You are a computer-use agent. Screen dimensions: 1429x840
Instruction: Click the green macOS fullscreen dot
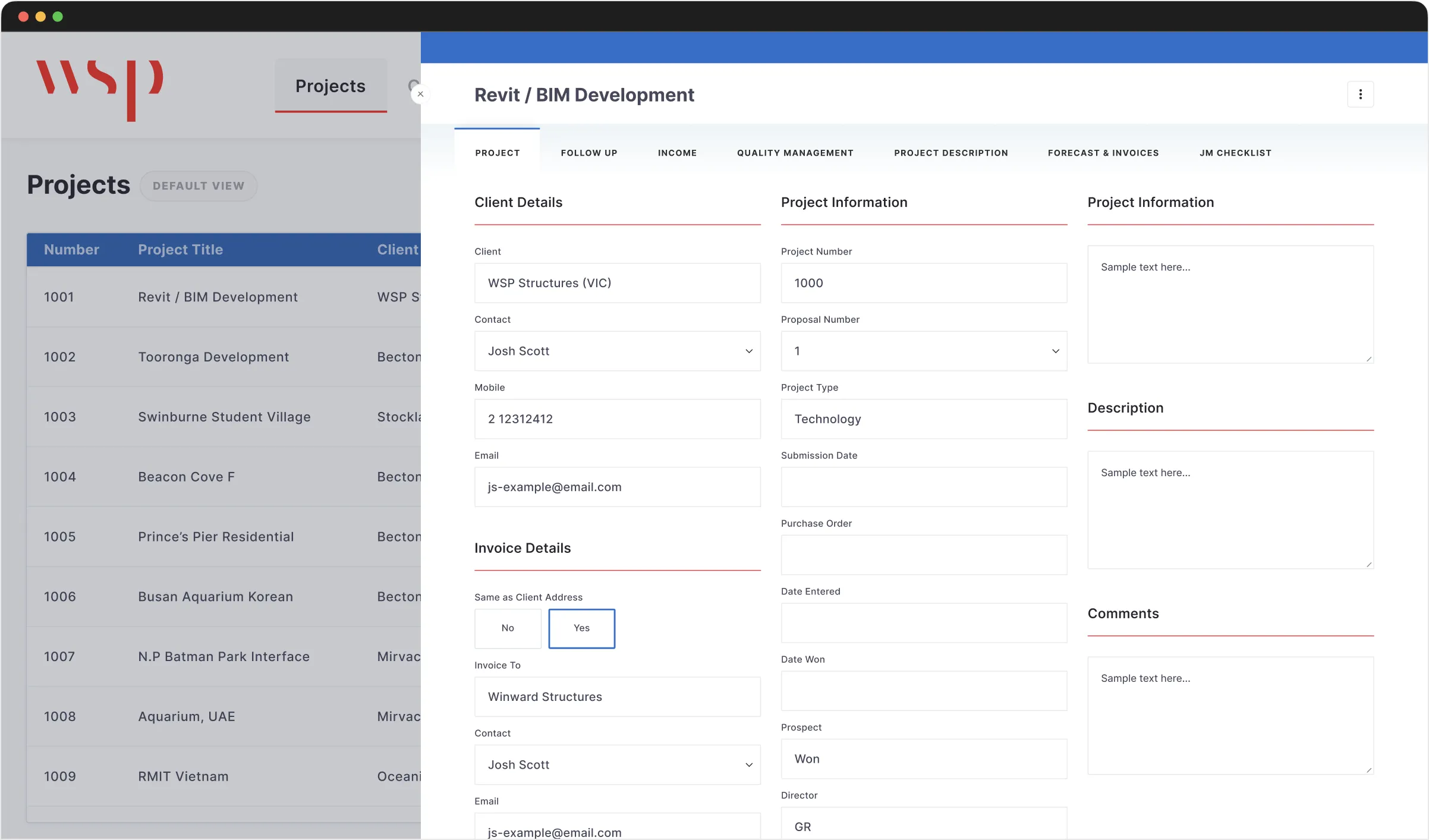click(58, 17)
